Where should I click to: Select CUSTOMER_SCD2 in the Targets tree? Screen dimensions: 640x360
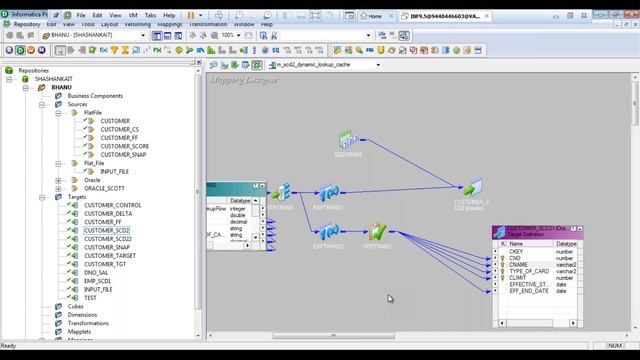click(107, 231)
